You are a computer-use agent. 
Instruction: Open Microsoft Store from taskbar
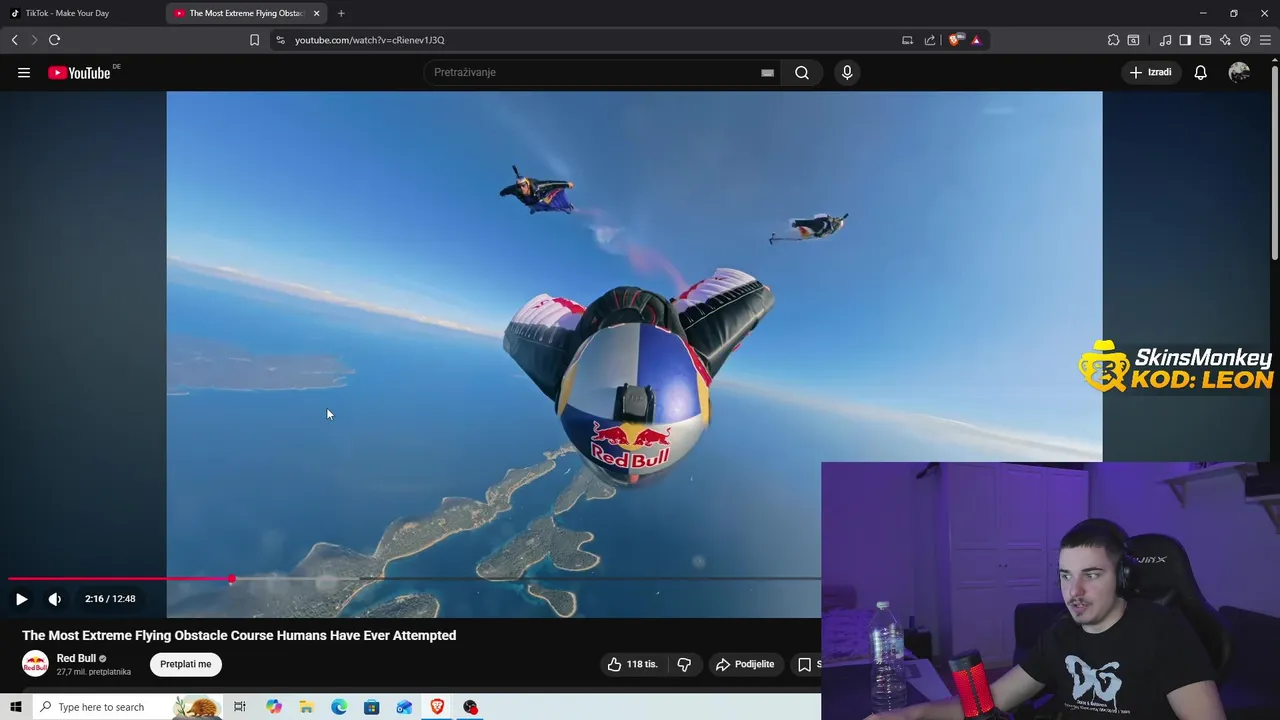click(372, 707)
